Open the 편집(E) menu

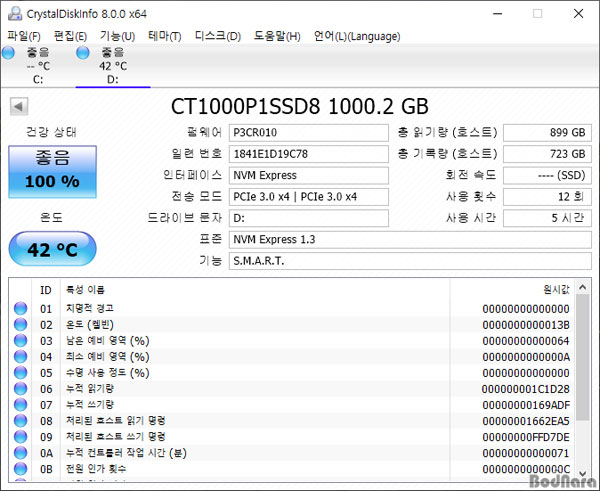click(70, 36)
